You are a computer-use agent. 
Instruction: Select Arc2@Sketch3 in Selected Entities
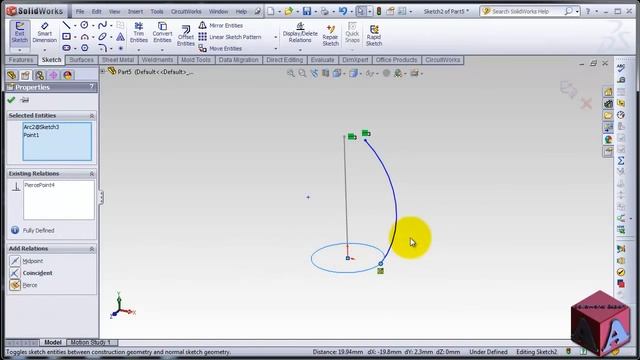[41, 127]
